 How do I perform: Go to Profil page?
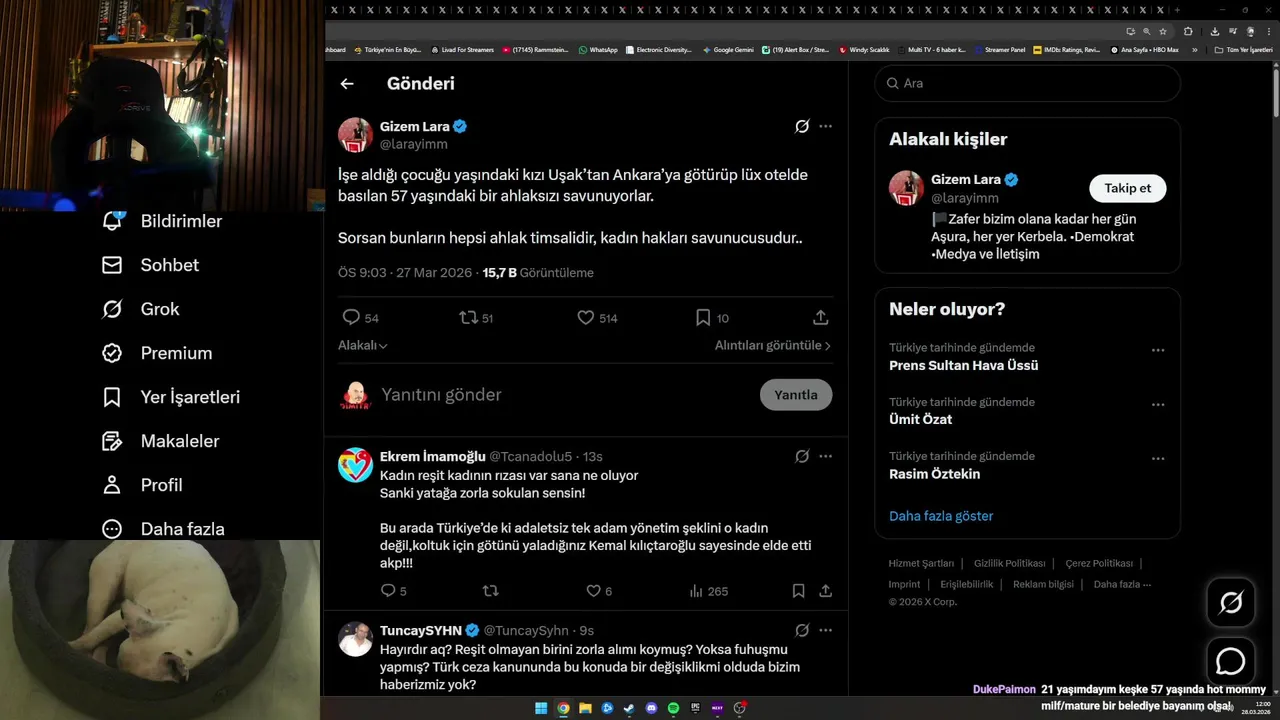point(142,485)
